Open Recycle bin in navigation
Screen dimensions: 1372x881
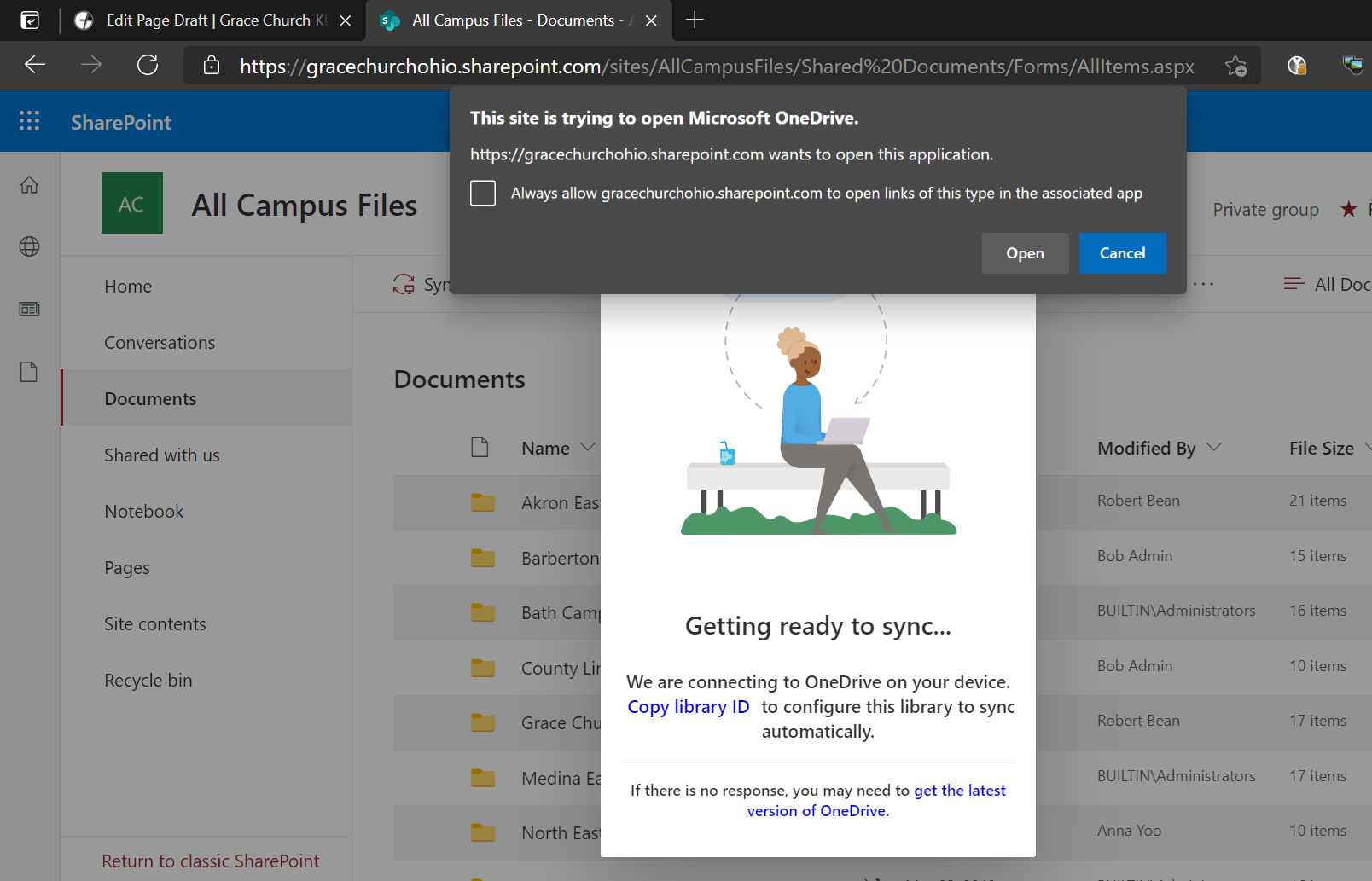148,681
